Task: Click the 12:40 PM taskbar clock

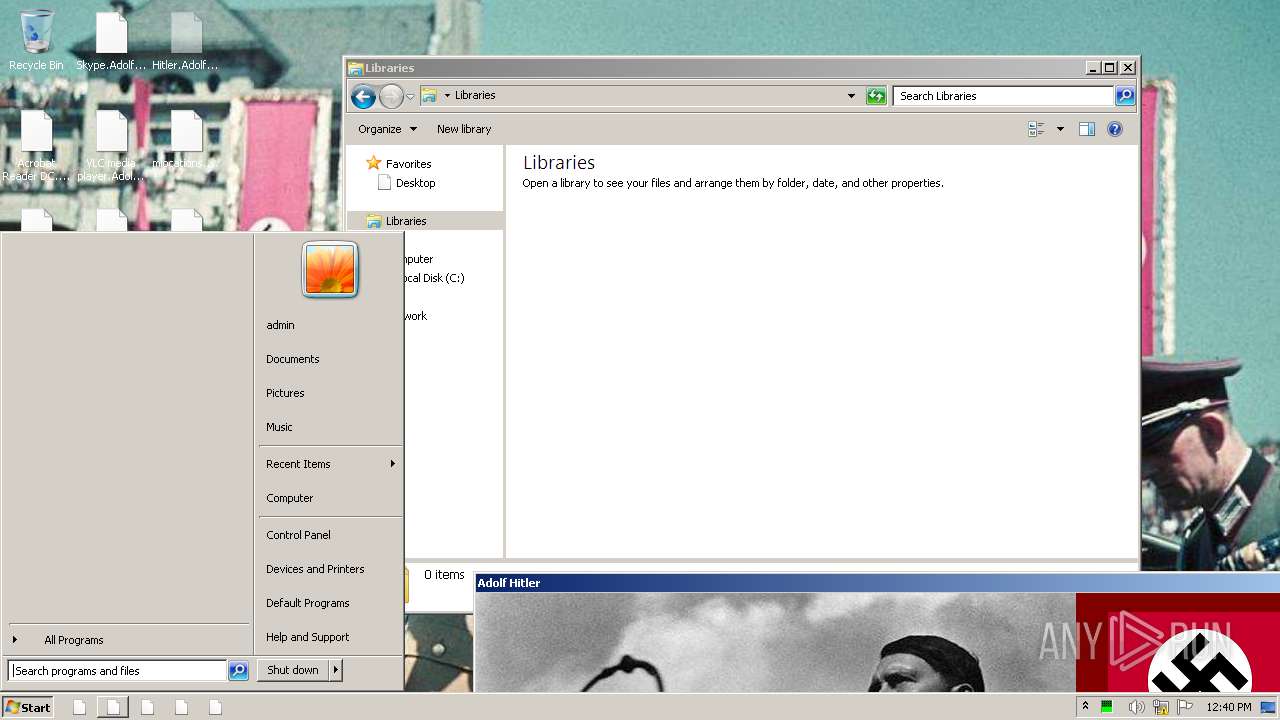Action: pyautogui.click(x=1229, y=707)
